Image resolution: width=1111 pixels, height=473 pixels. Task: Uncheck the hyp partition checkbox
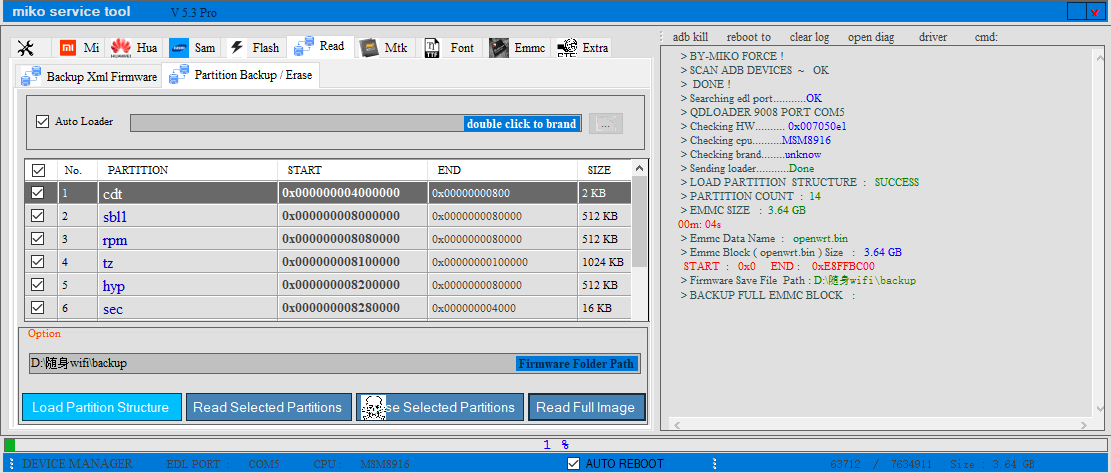[38, 285]
